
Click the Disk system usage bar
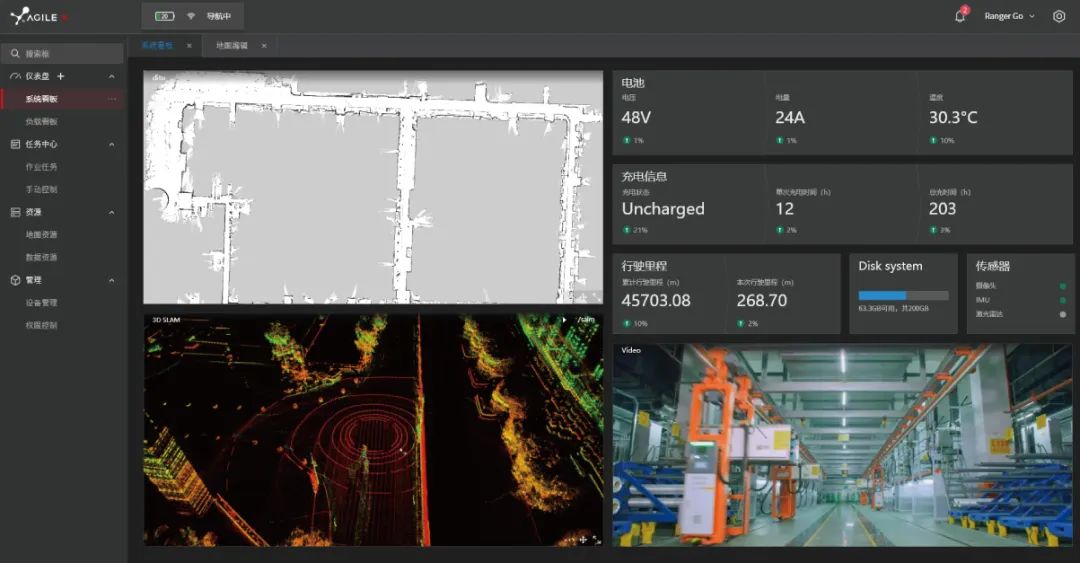[903, 296]
